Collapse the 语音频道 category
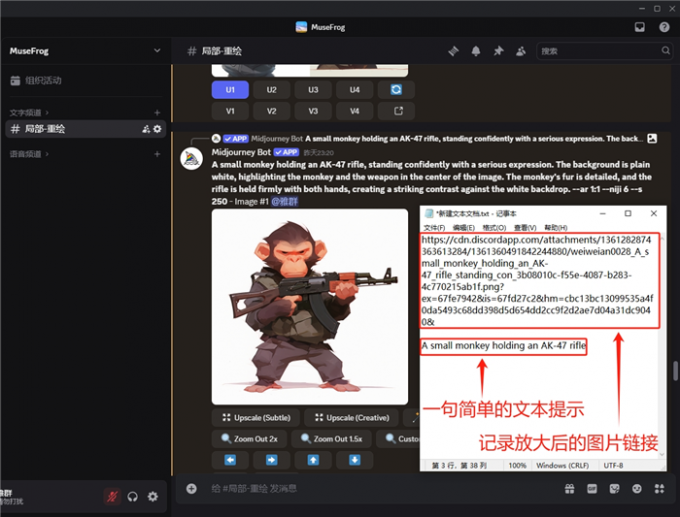This screenshot has width=680, height=517. point(29,154)
